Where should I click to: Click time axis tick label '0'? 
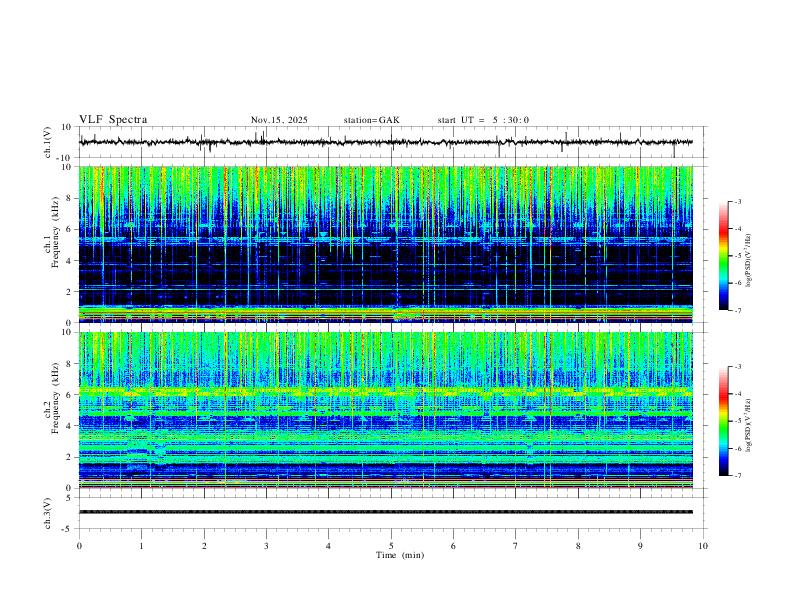point(79,546)
